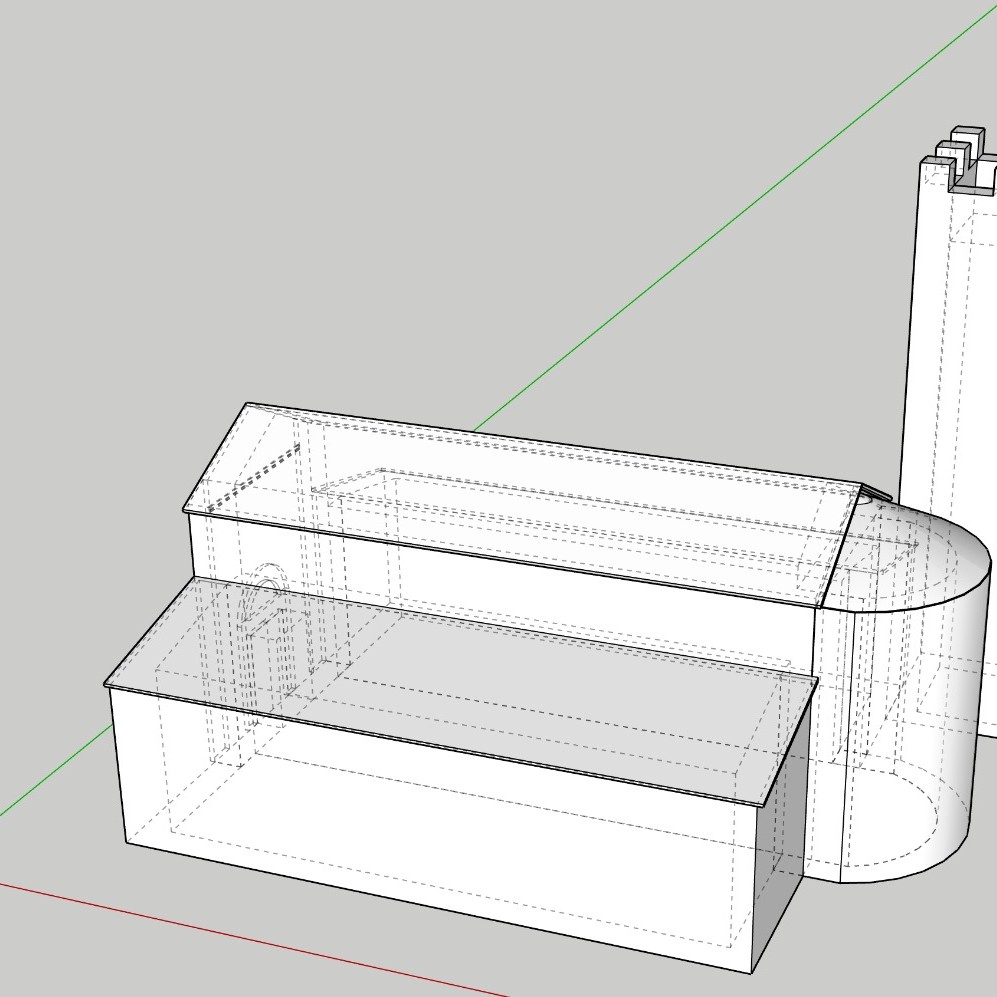Select the curved apse wall surface
The image size is (997, 997).
tap(950, 700)
